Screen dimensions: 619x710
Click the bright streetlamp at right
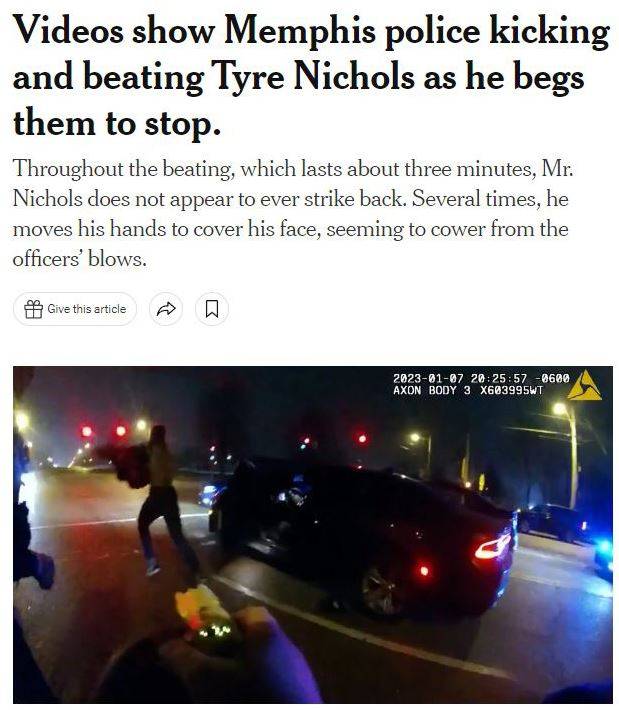point(560,409)
